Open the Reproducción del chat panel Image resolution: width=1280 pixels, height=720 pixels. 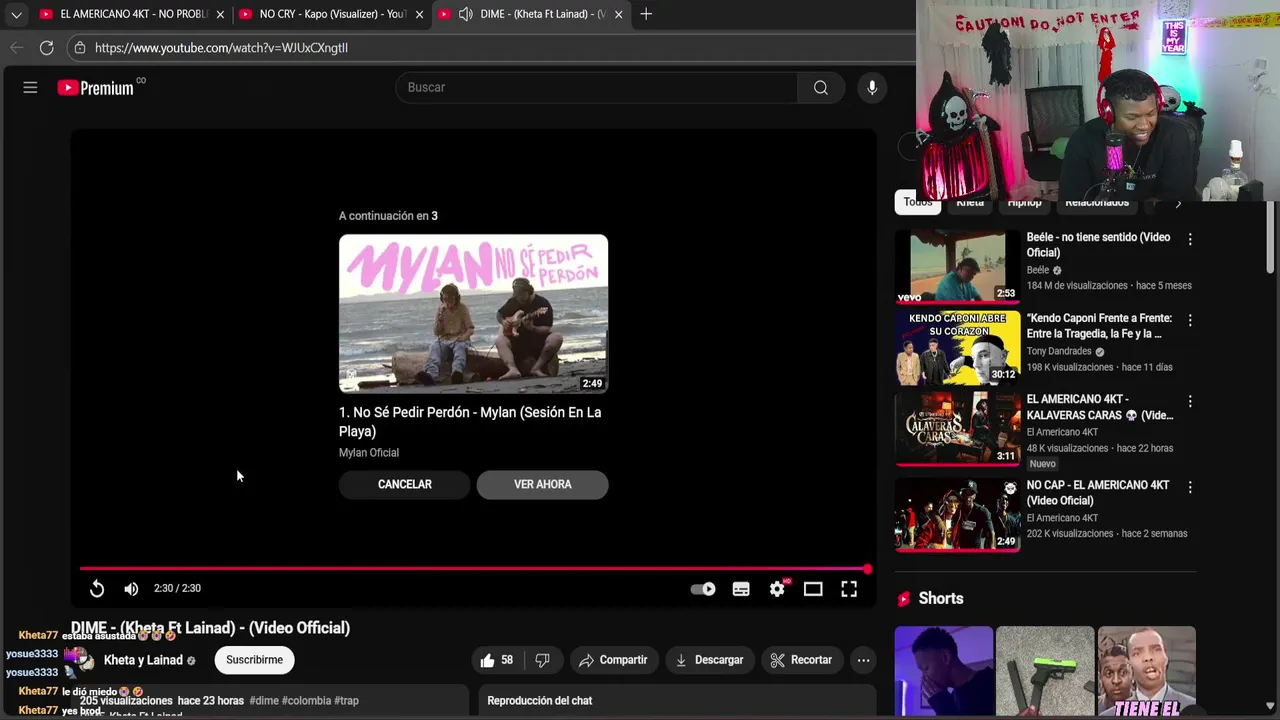[x=677, y=701]
